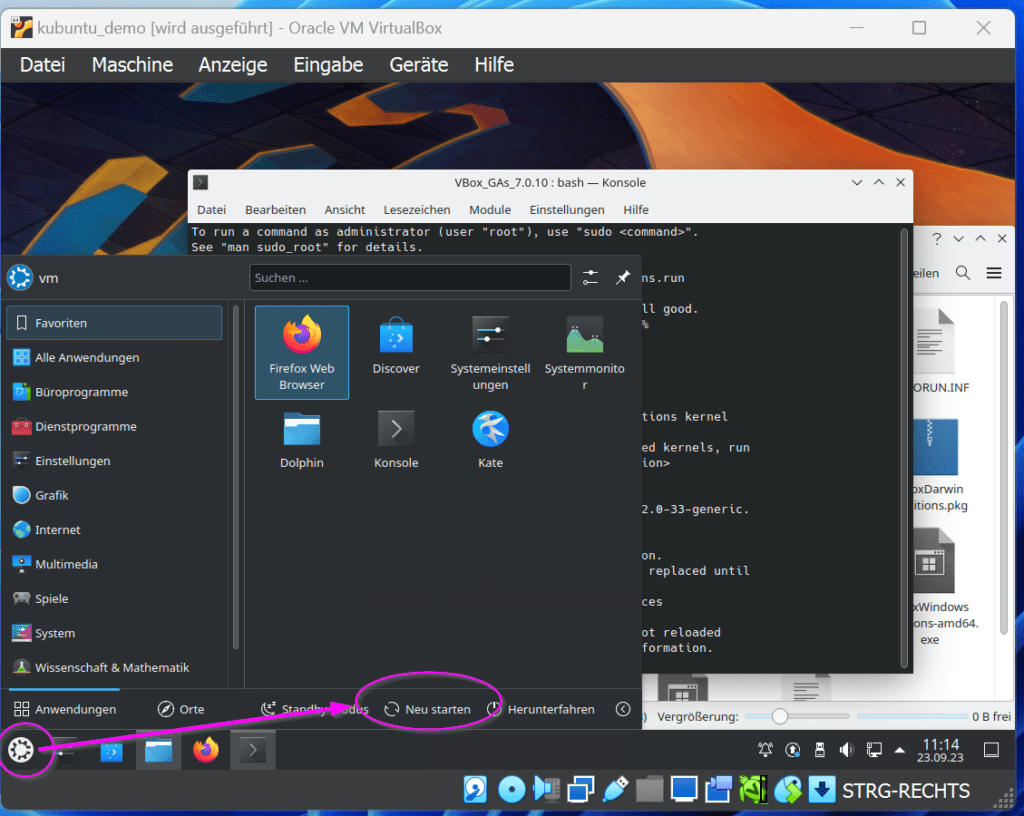Screen dimensions: 1024x816
Task: Pin the application launcher open
Action: click(x=622, y=277)
